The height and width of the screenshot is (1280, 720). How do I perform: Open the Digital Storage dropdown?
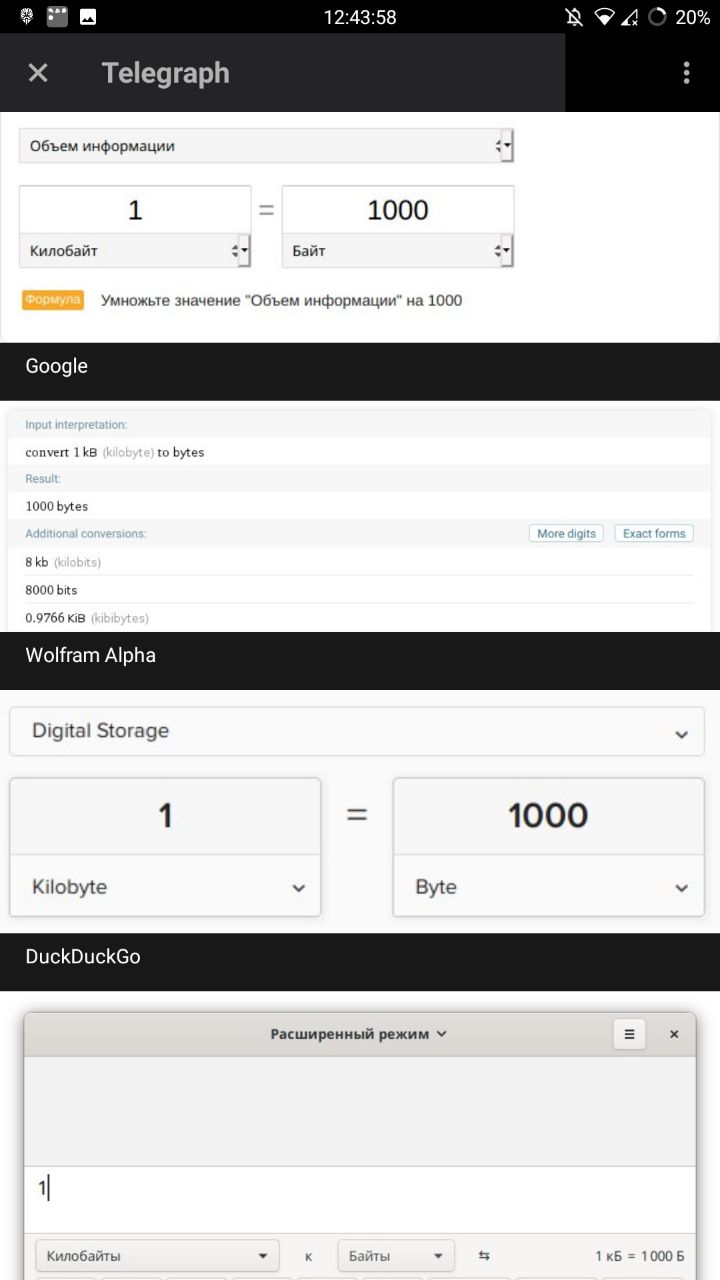click(357, 731)
